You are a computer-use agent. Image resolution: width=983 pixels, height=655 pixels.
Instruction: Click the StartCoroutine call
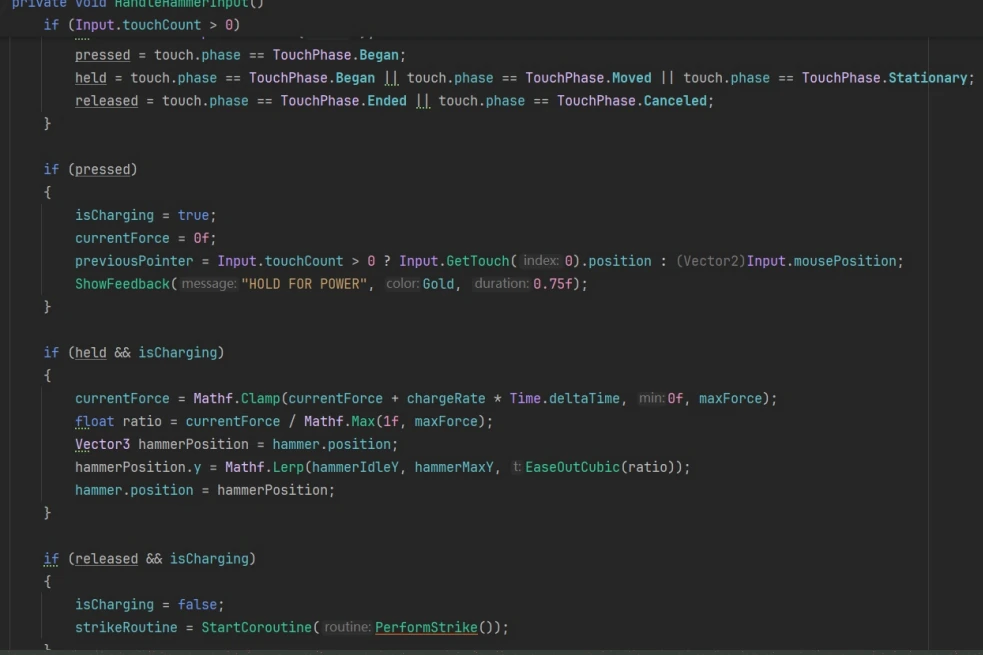click(256, 627)
